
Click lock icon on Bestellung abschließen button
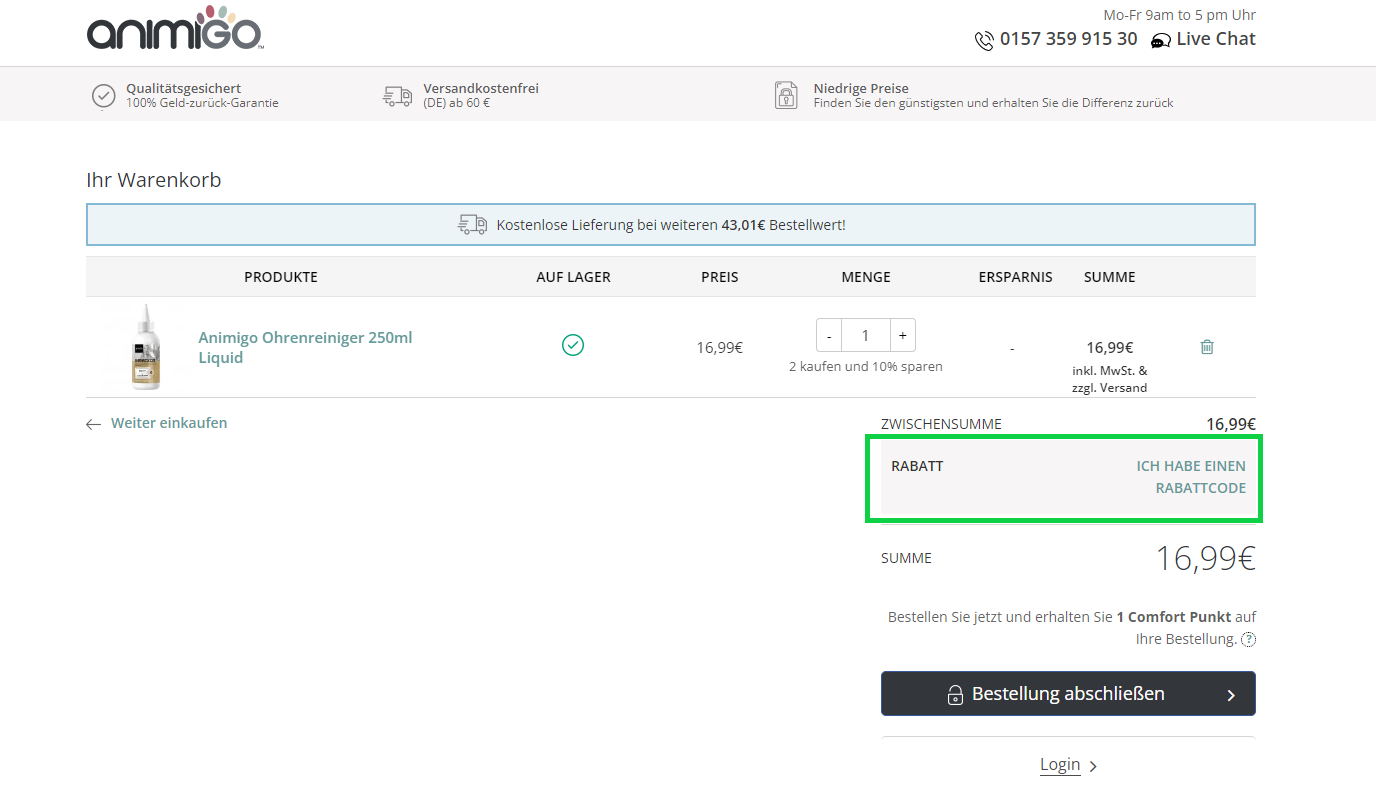[x=955, y=695]
